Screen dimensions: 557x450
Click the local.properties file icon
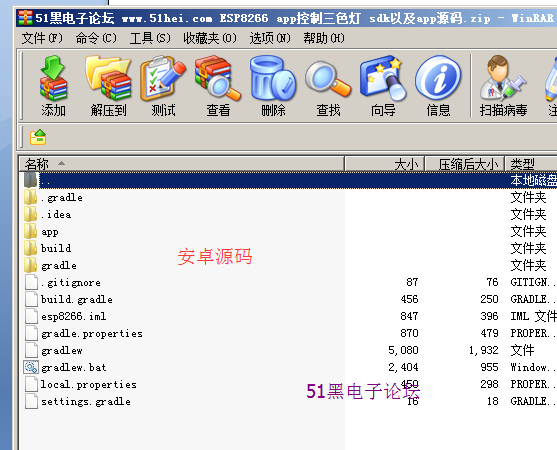pos(31,384)
